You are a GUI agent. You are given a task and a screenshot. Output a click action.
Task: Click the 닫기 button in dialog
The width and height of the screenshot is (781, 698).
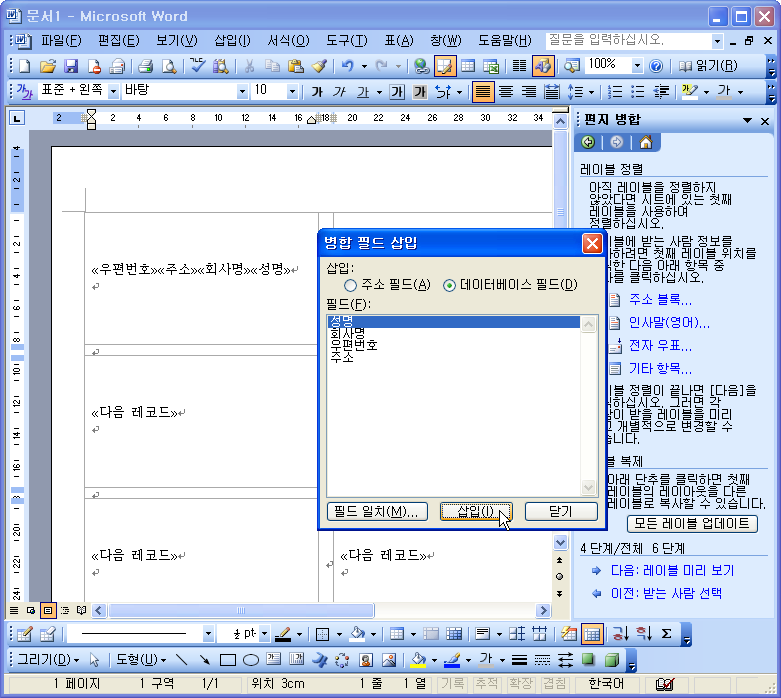click(561, 512)
